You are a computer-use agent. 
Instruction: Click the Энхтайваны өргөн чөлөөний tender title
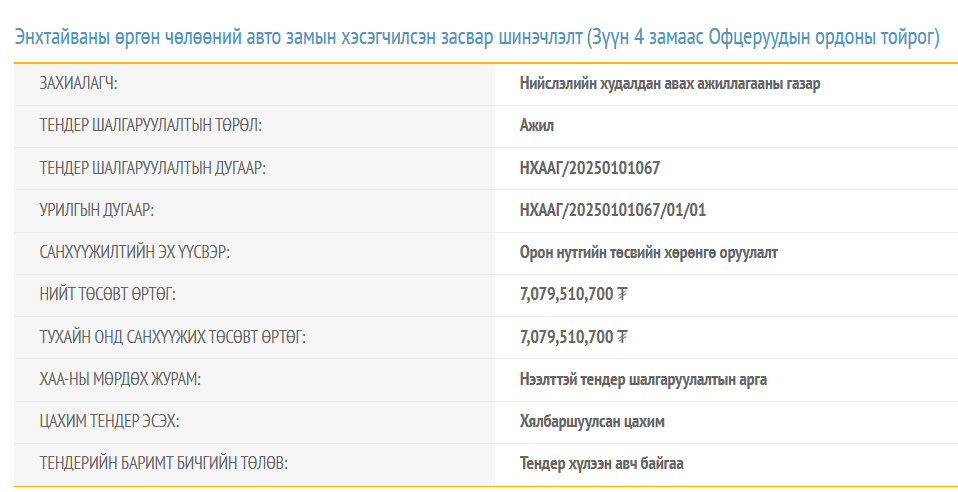477,38
